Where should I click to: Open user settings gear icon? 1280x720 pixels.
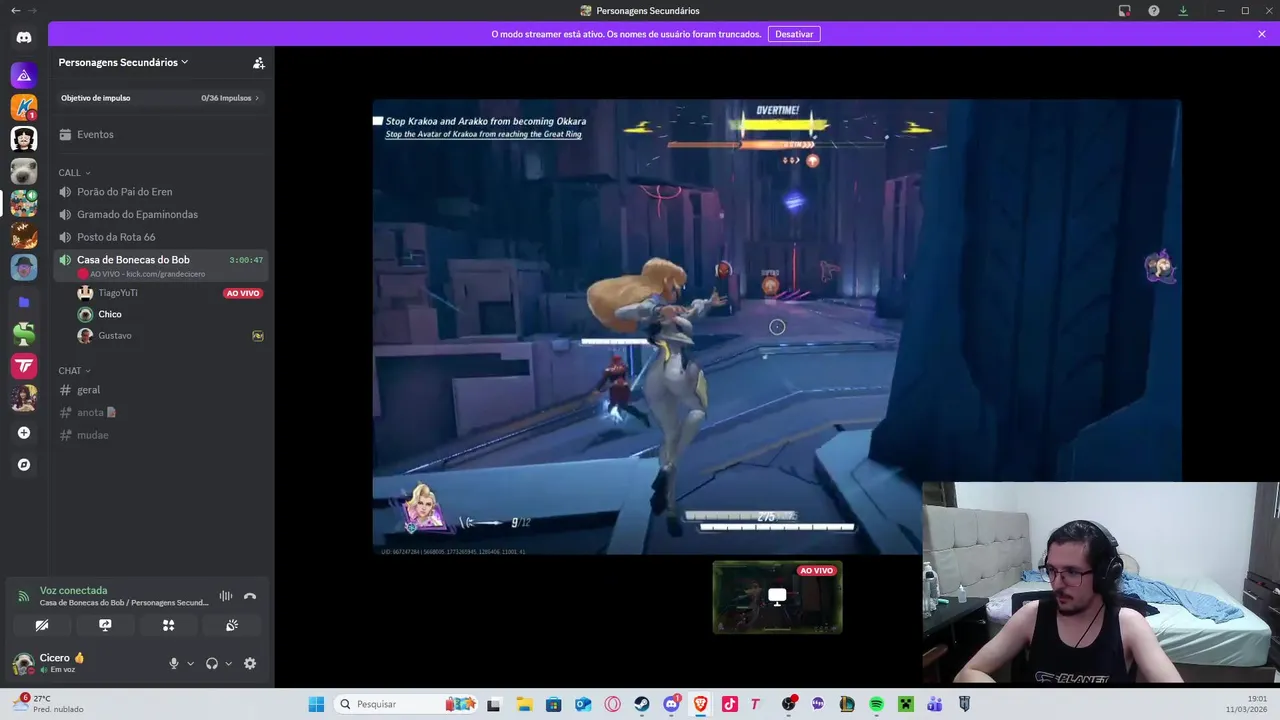click(250, 663)
